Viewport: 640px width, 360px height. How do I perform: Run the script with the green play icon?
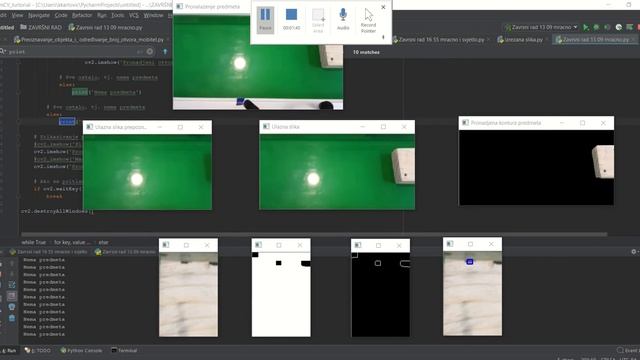tap(586, 27)
